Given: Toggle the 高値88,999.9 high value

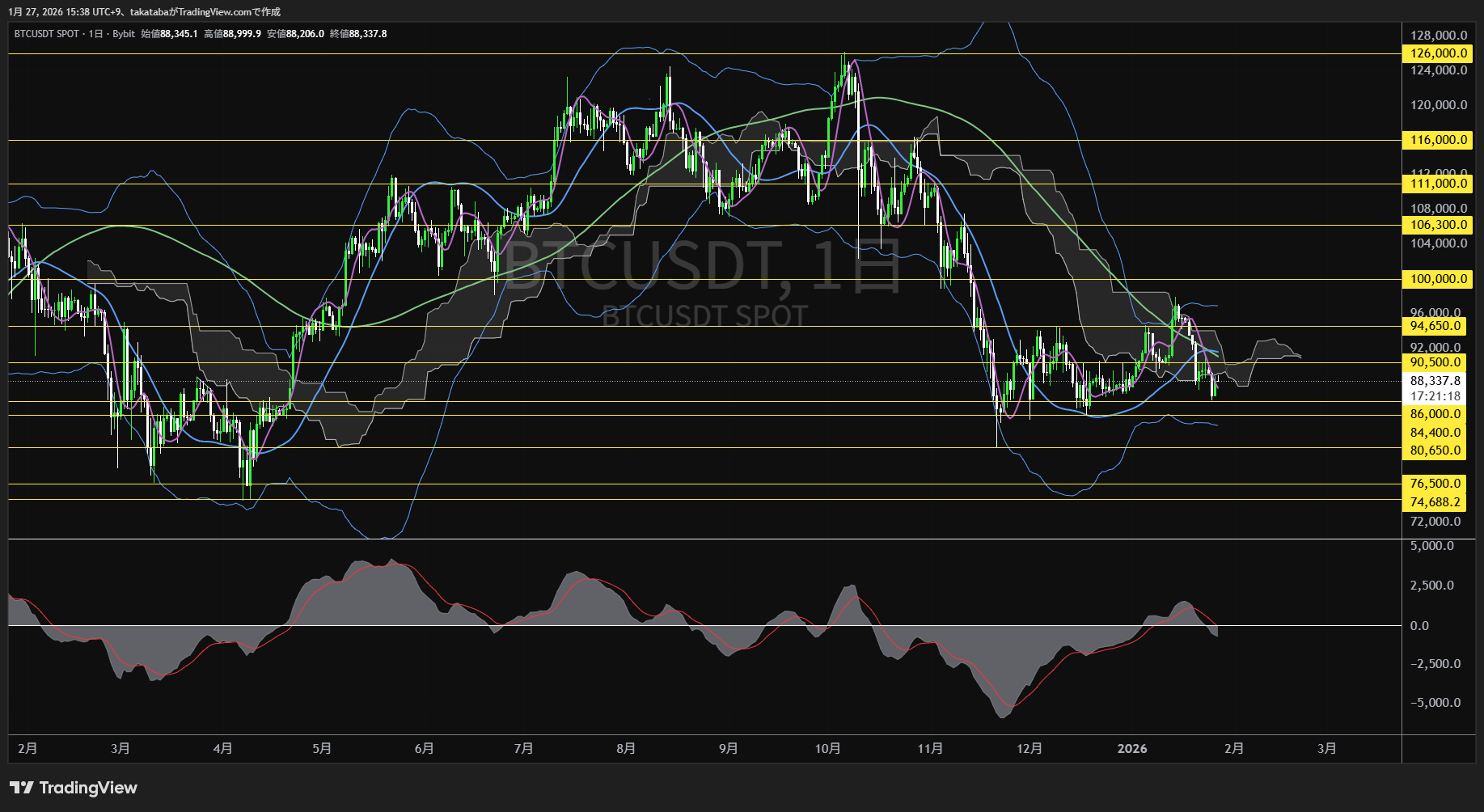Looking at the screenshot, I should click(231, 34).
